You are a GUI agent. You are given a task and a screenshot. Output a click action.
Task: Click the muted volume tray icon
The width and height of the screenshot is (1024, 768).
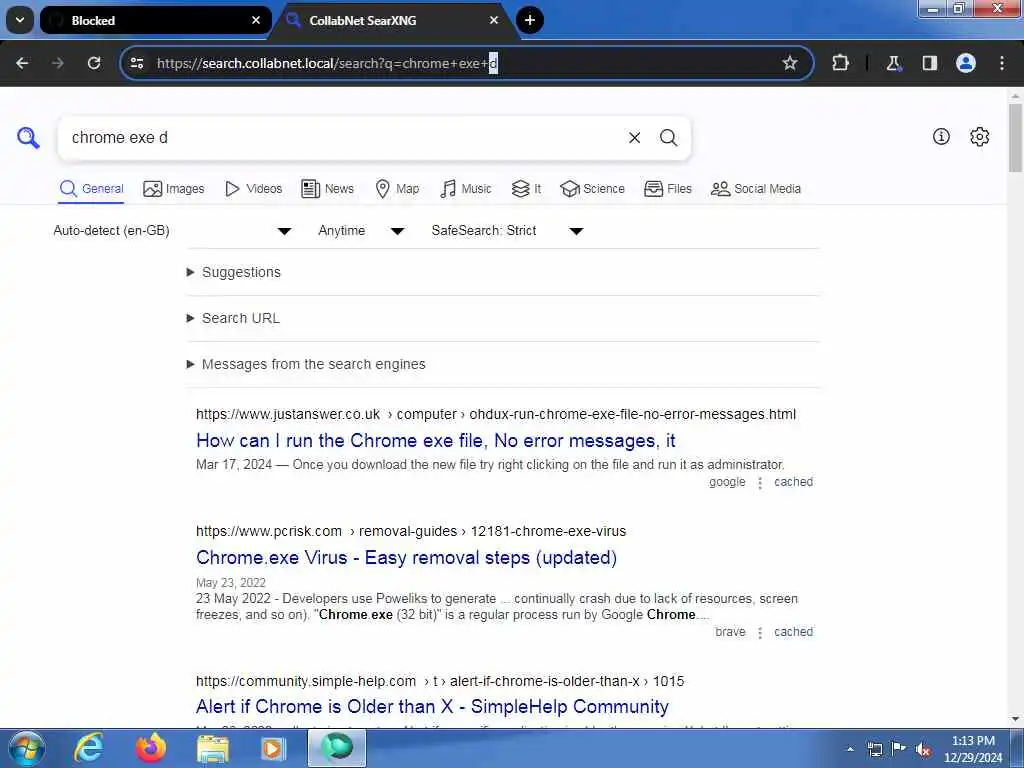click(923, 749)
